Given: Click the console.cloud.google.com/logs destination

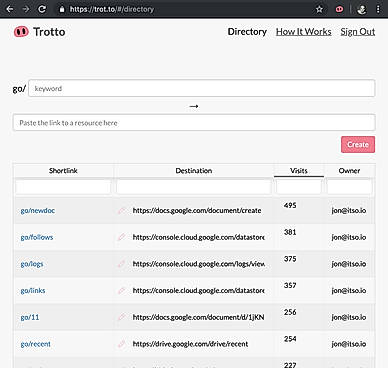Looking at the screenshot, I should pos(199,264).
